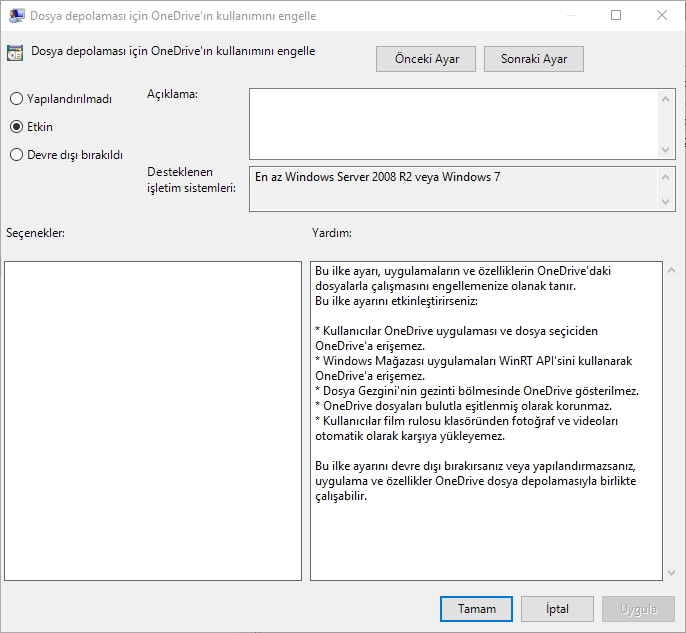Click the Yardım: label
This screenshot has height=633, width=686.
(332, 233)
